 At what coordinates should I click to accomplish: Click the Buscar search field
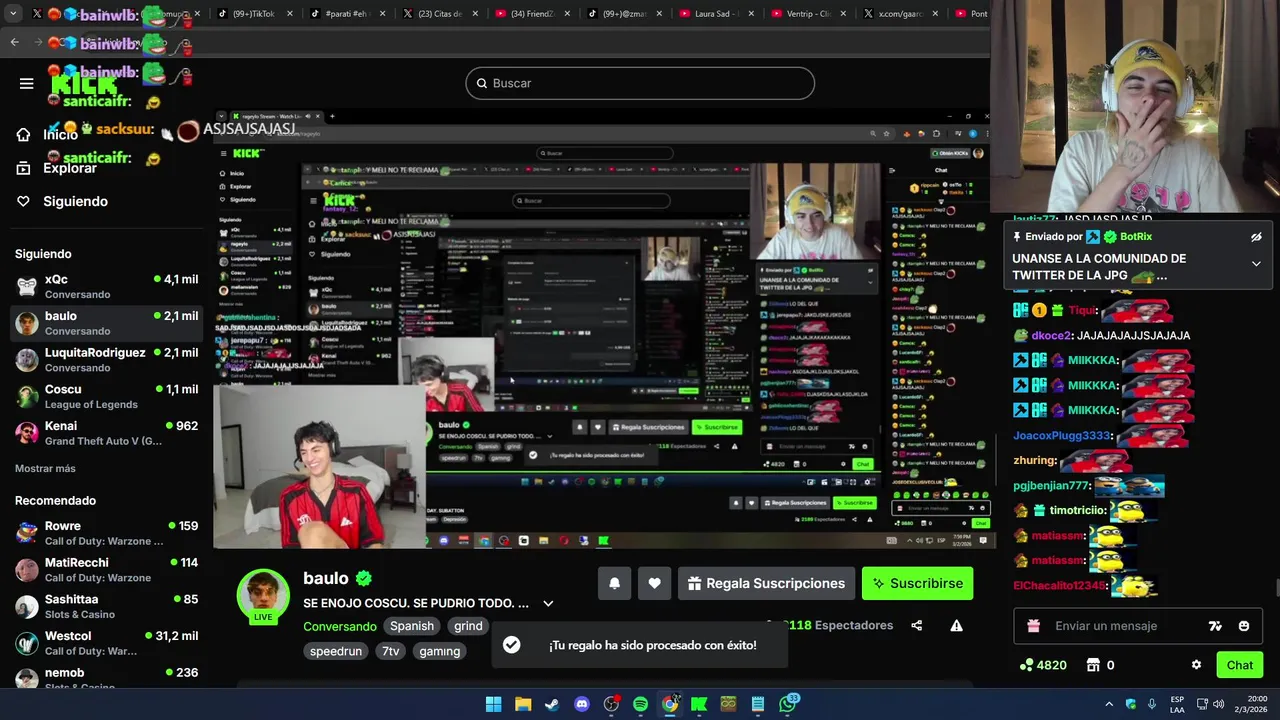pyautogui.click(x=640, y=83)
